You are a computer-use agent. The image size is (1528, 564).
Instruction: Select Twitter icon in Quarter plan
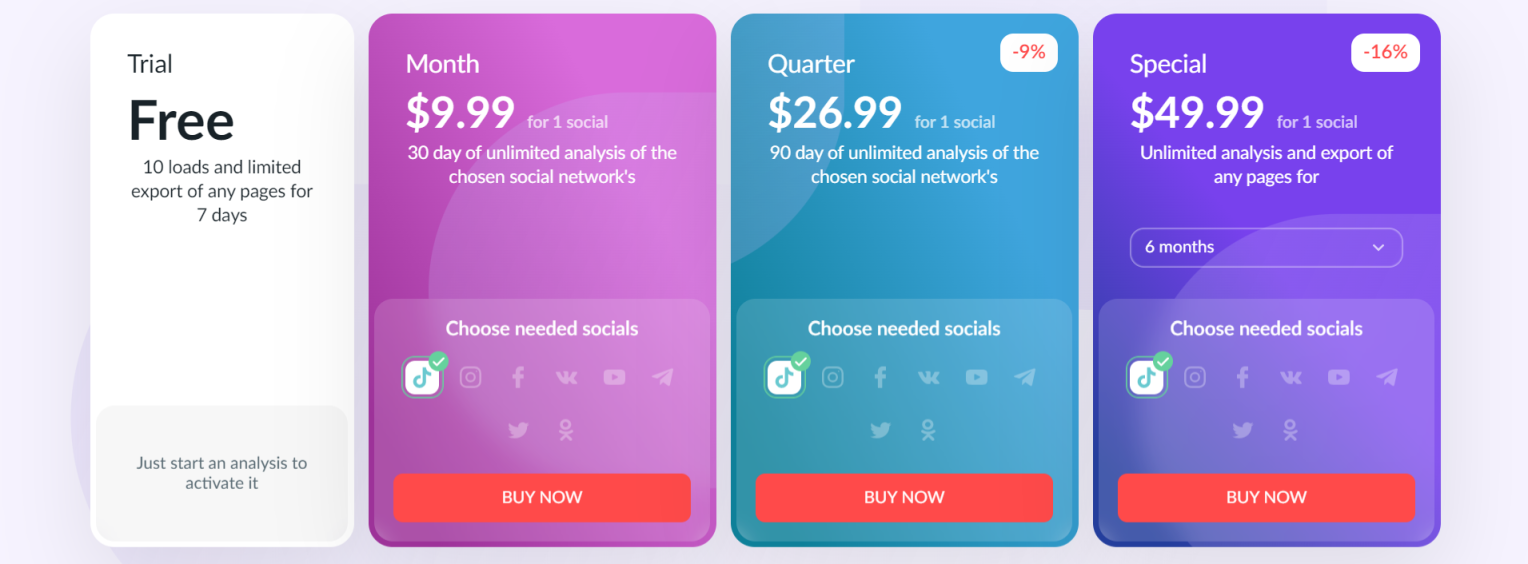880,430
